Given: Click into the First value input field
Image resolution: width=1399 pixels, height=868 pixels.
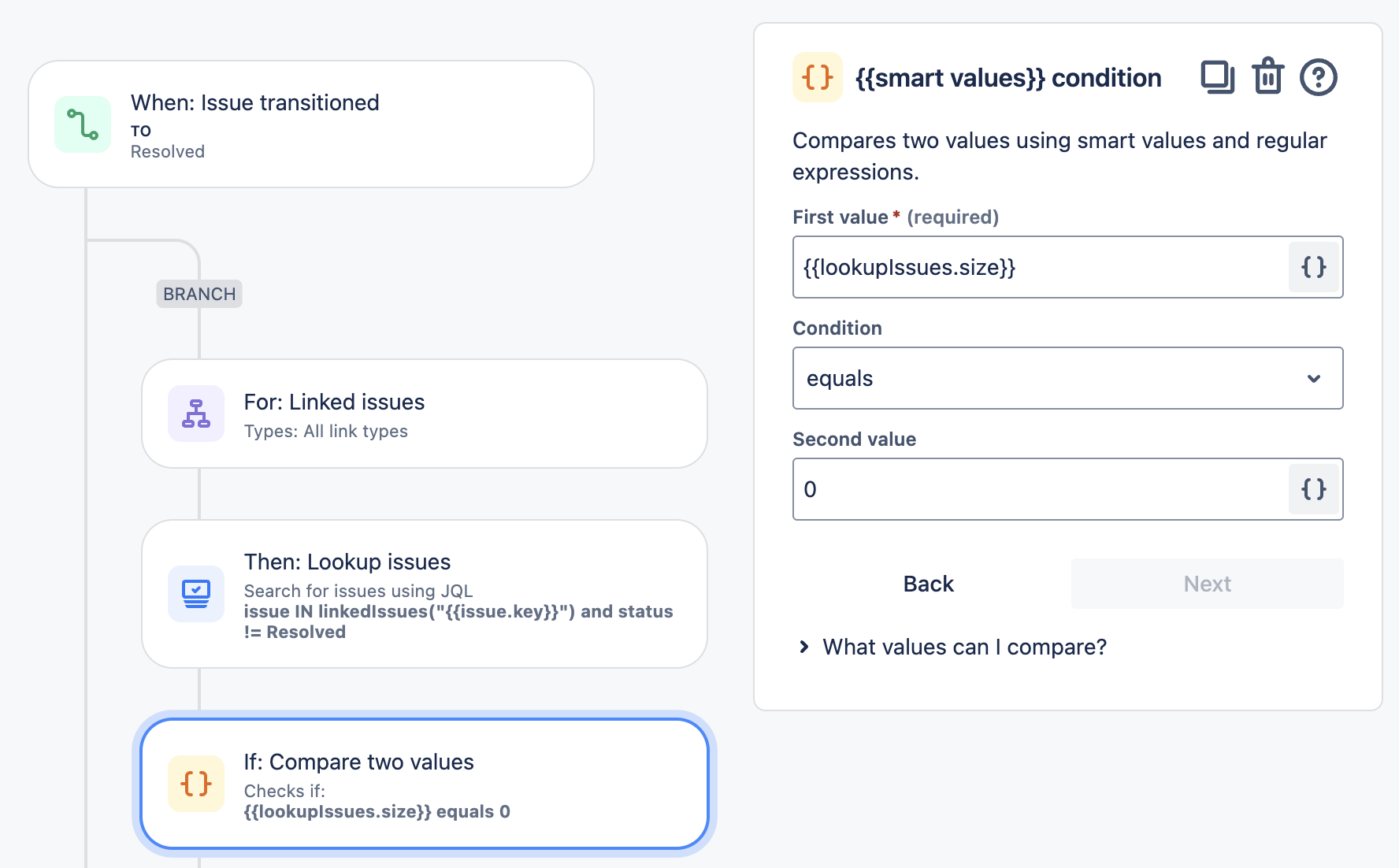Looking at the screenshot, I should (1040, 267).
